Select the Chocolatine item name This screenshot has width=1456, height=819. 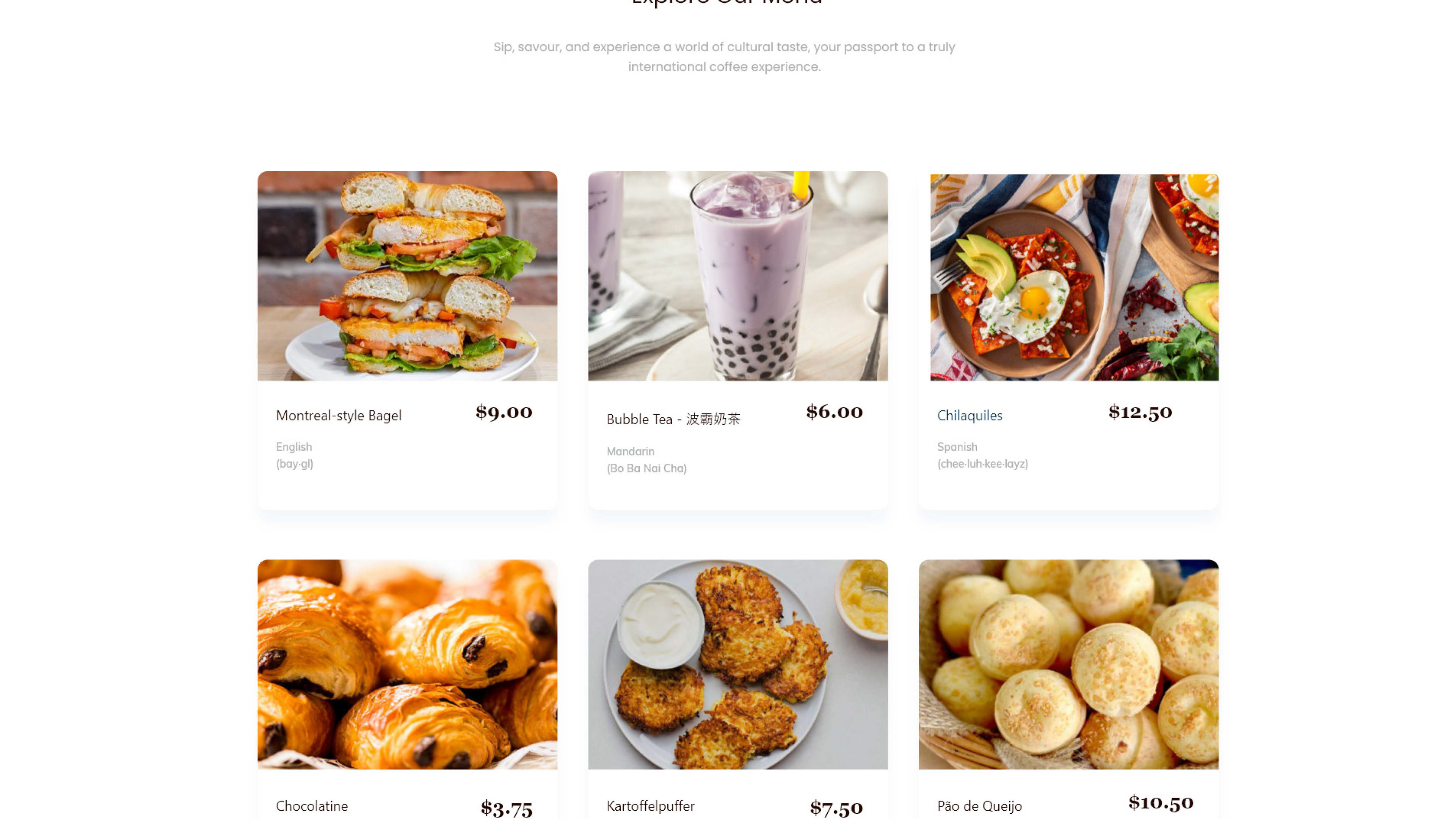(x=311, y=805)
